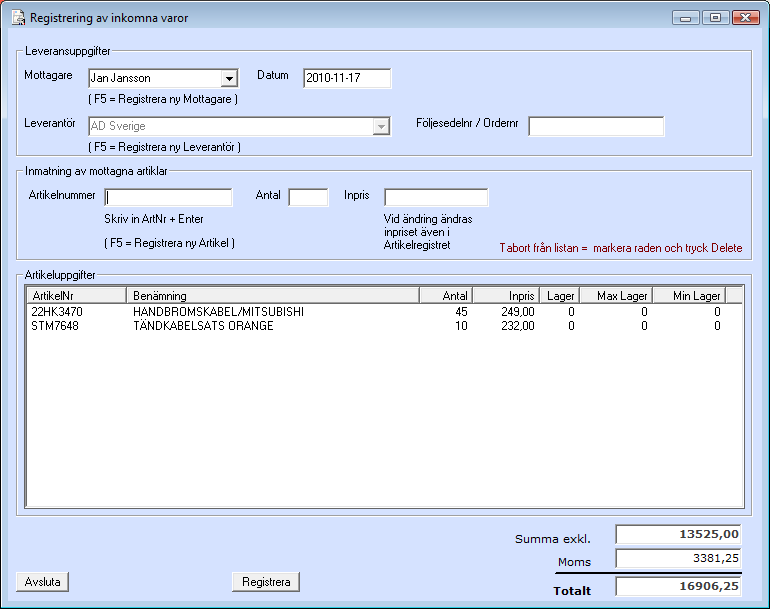The image size is (770, 609).
Task: Click the quantity 45 cell
Action: pyautogui.click(x=461, y=312)
